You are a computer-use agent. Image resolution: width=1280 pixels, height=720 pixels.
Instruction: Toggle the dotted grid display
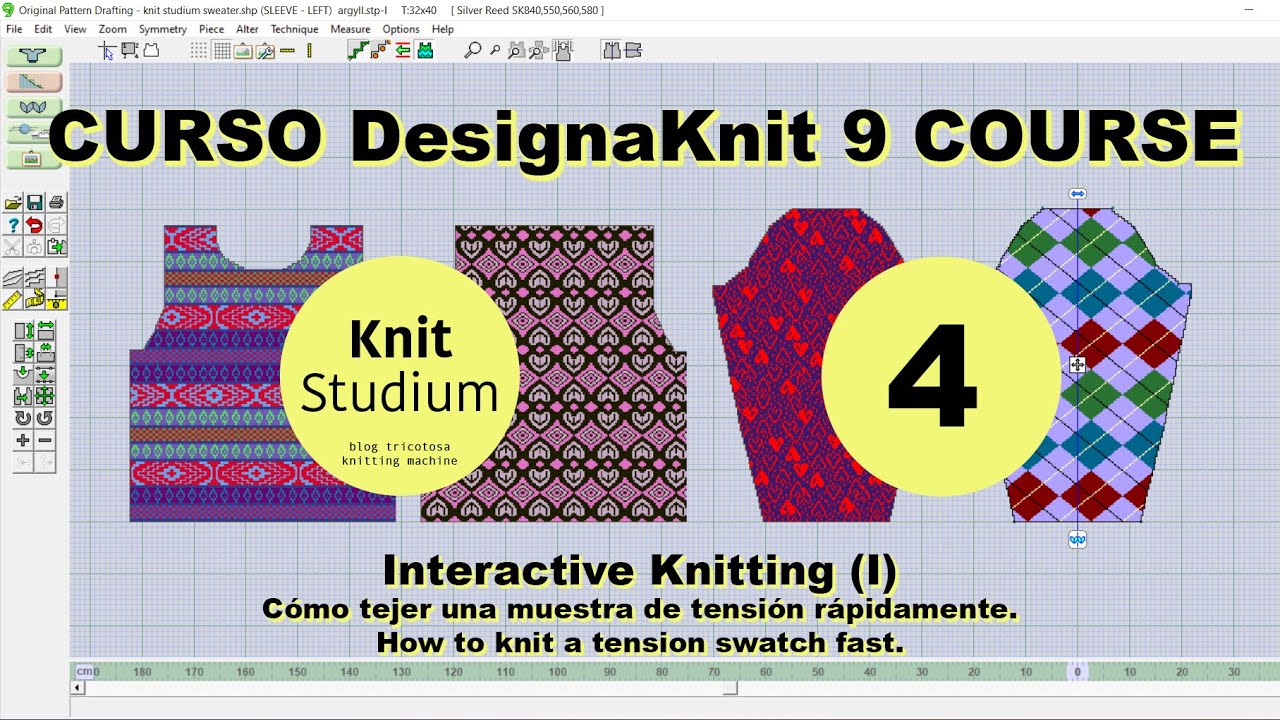coord(198,50)
